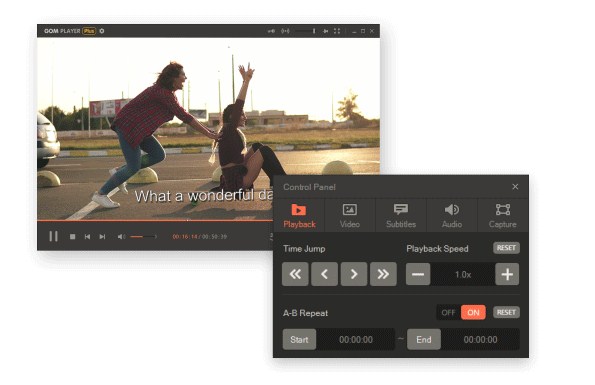
Task: Jump back with the single left arrow
Action: pos(324,274)
